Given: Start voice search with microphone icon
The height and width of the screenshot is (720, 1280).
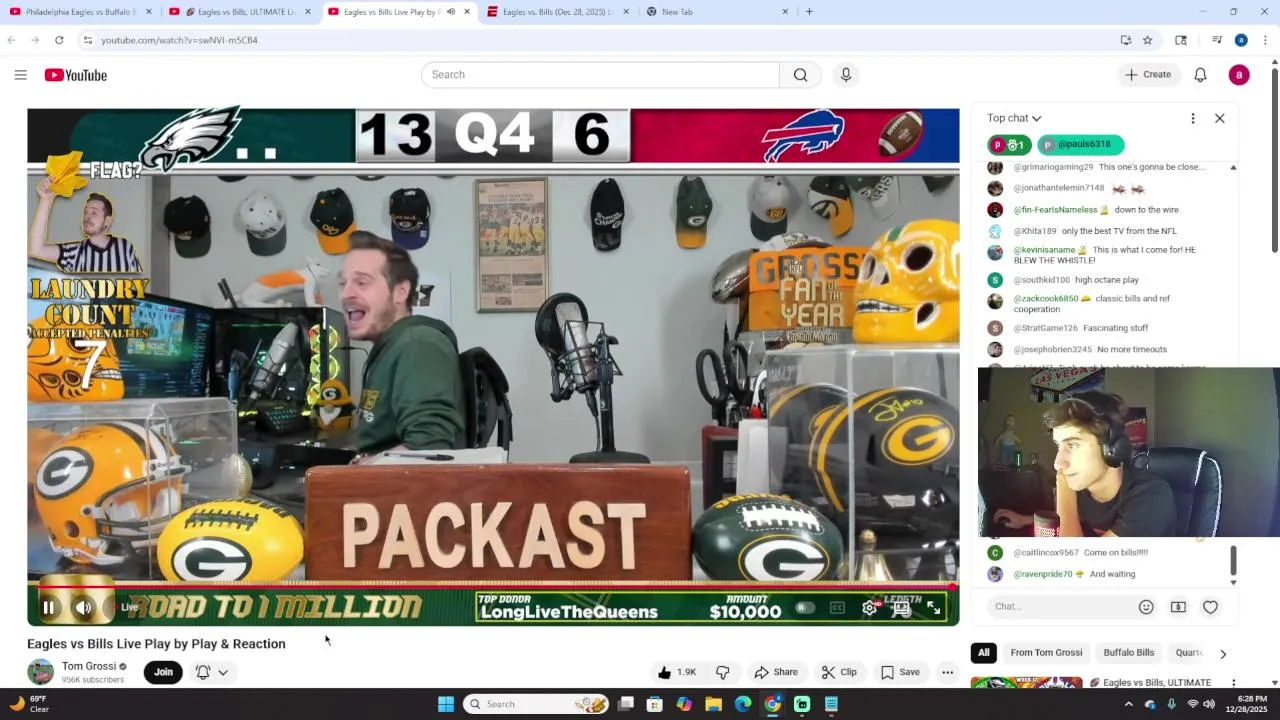Looking at the screenshot, I should pos(846,75).
